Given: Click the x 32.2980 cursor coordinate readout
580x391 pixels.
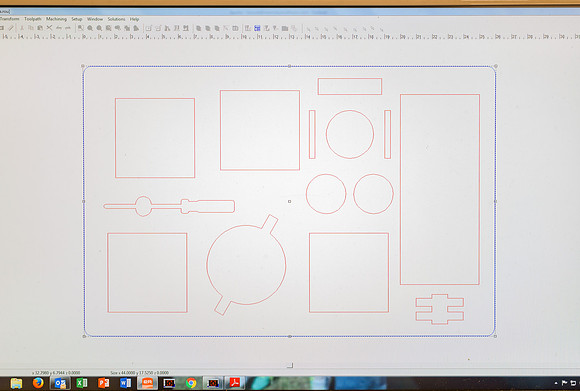Looking at the screenshot, I should 56,373.
